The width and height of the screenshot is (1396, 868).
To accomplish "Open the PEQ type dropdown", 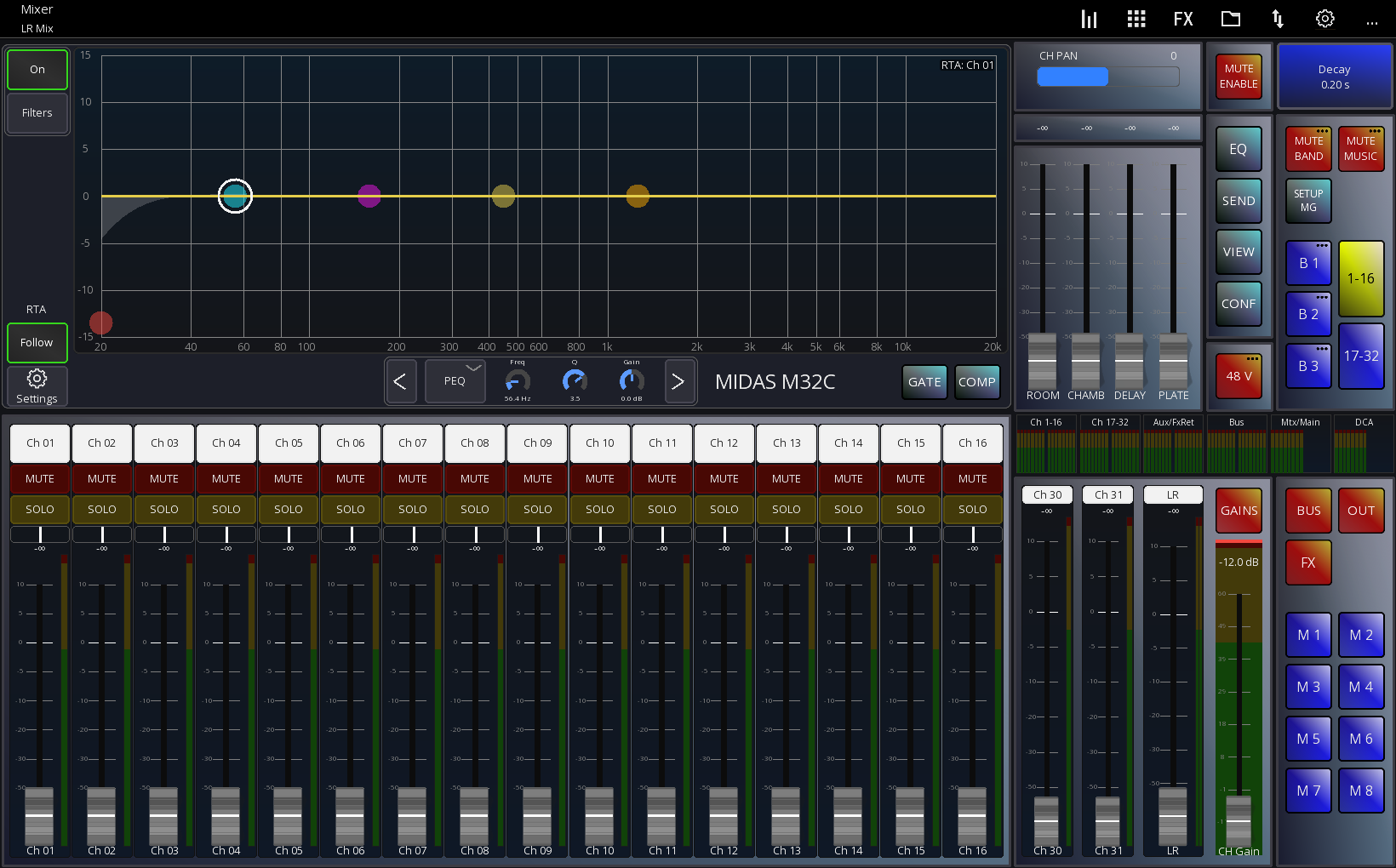I will 455,381.
